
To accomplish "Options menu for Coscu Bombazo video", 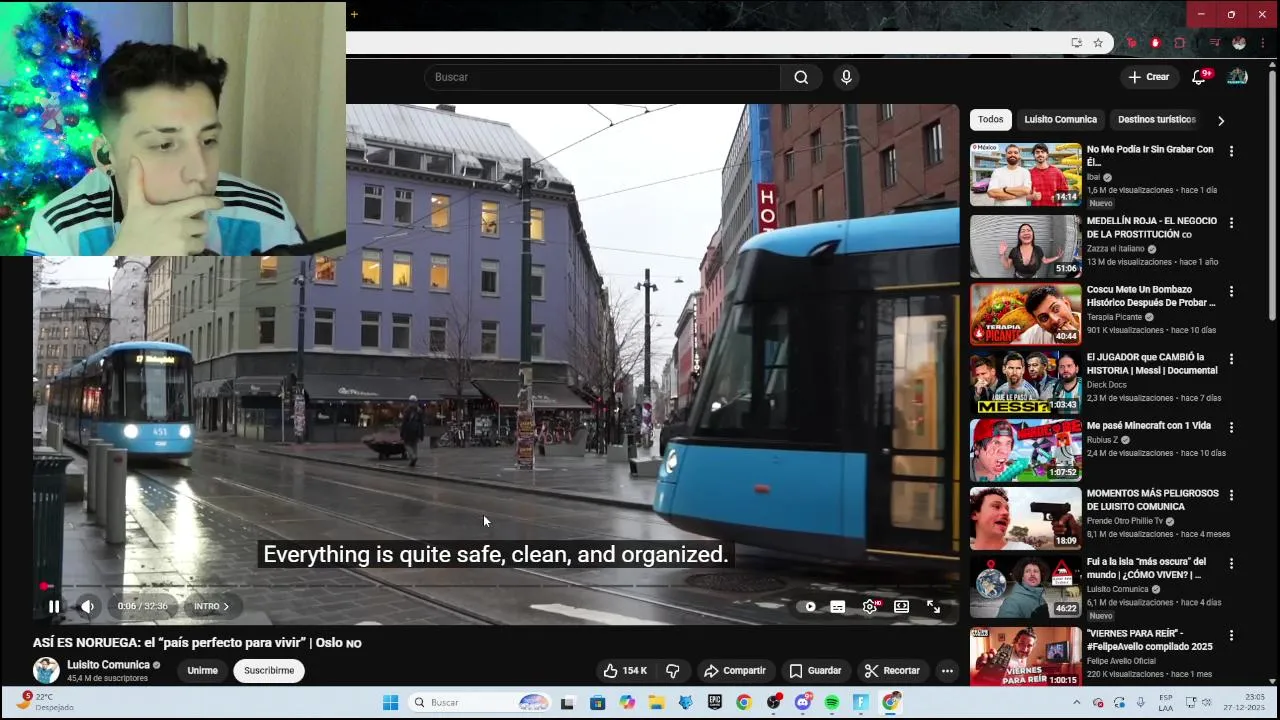I will pyautogui.click(x=1231, y=291).
